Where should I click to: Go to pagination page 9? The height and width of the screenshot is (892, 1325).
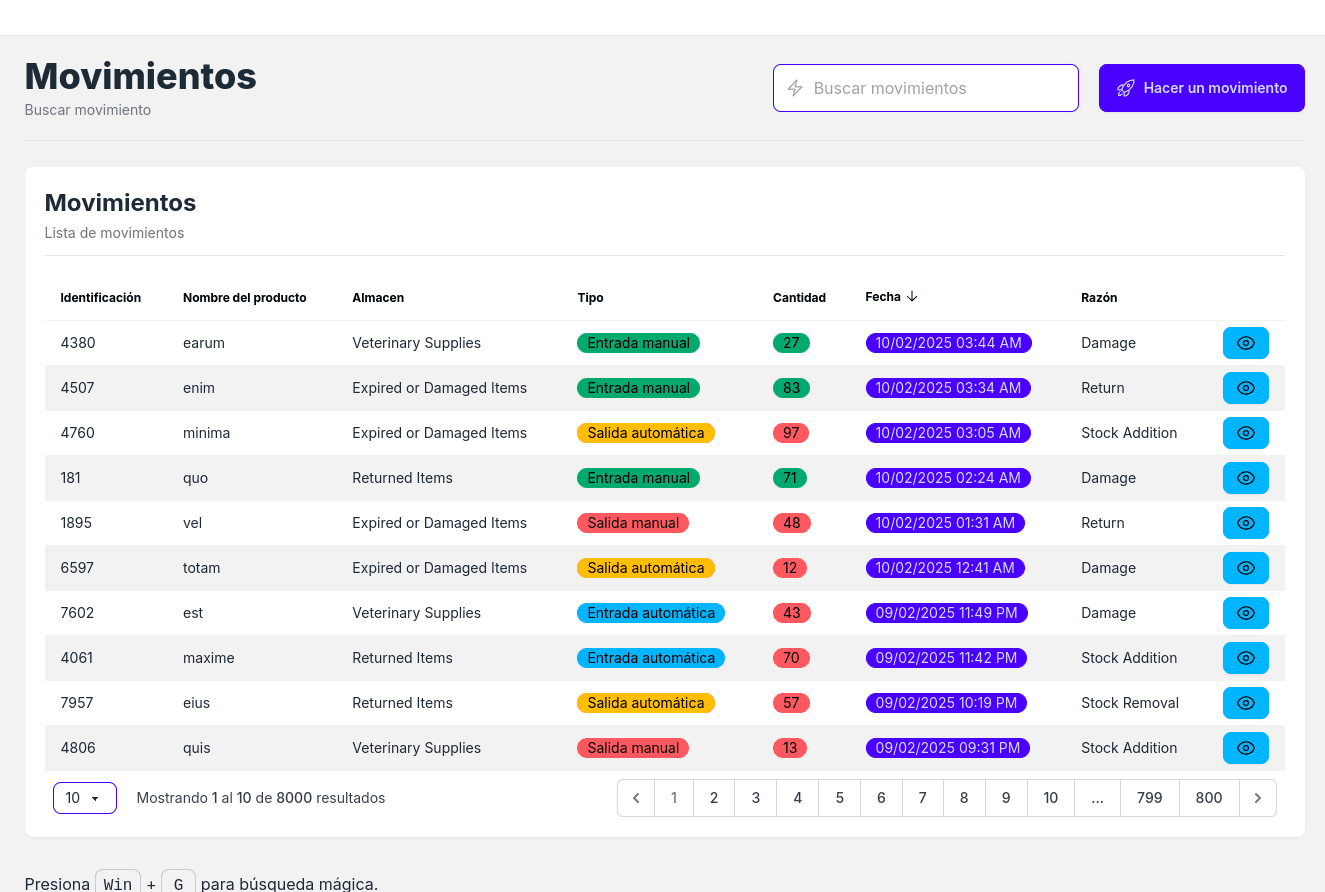pyautogui.click(x=1006, y=798)
